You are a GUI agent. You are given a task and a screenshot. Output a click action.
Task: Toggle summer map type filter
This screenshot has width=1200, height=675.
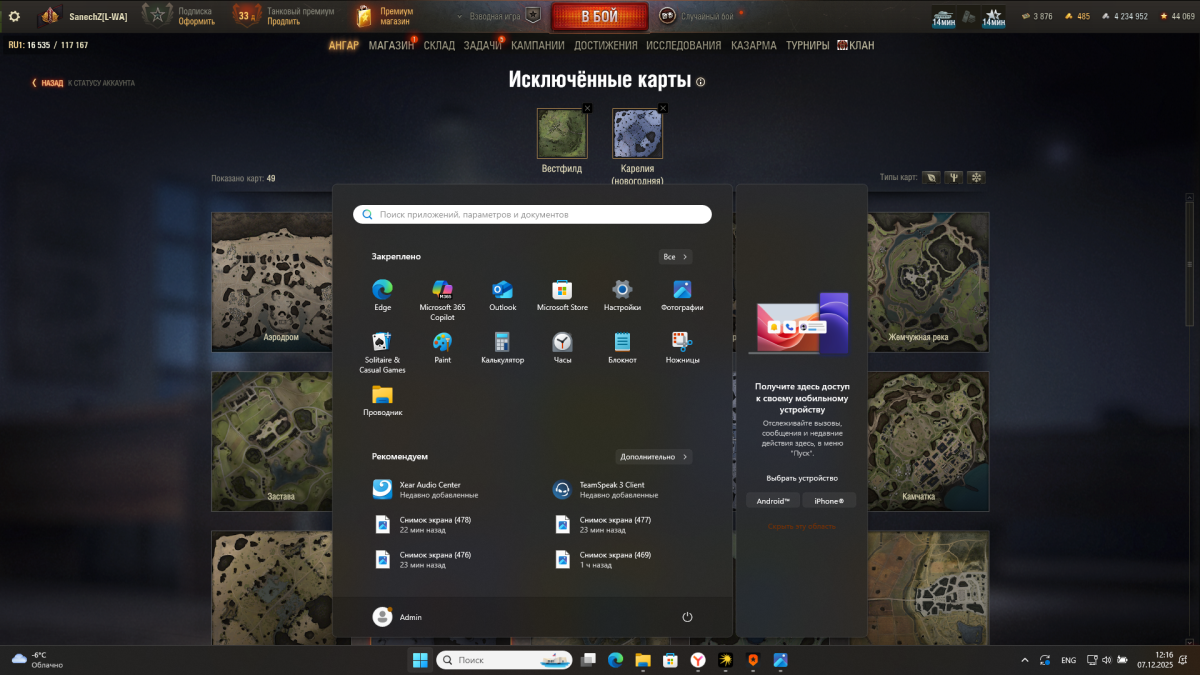point(932,177)
